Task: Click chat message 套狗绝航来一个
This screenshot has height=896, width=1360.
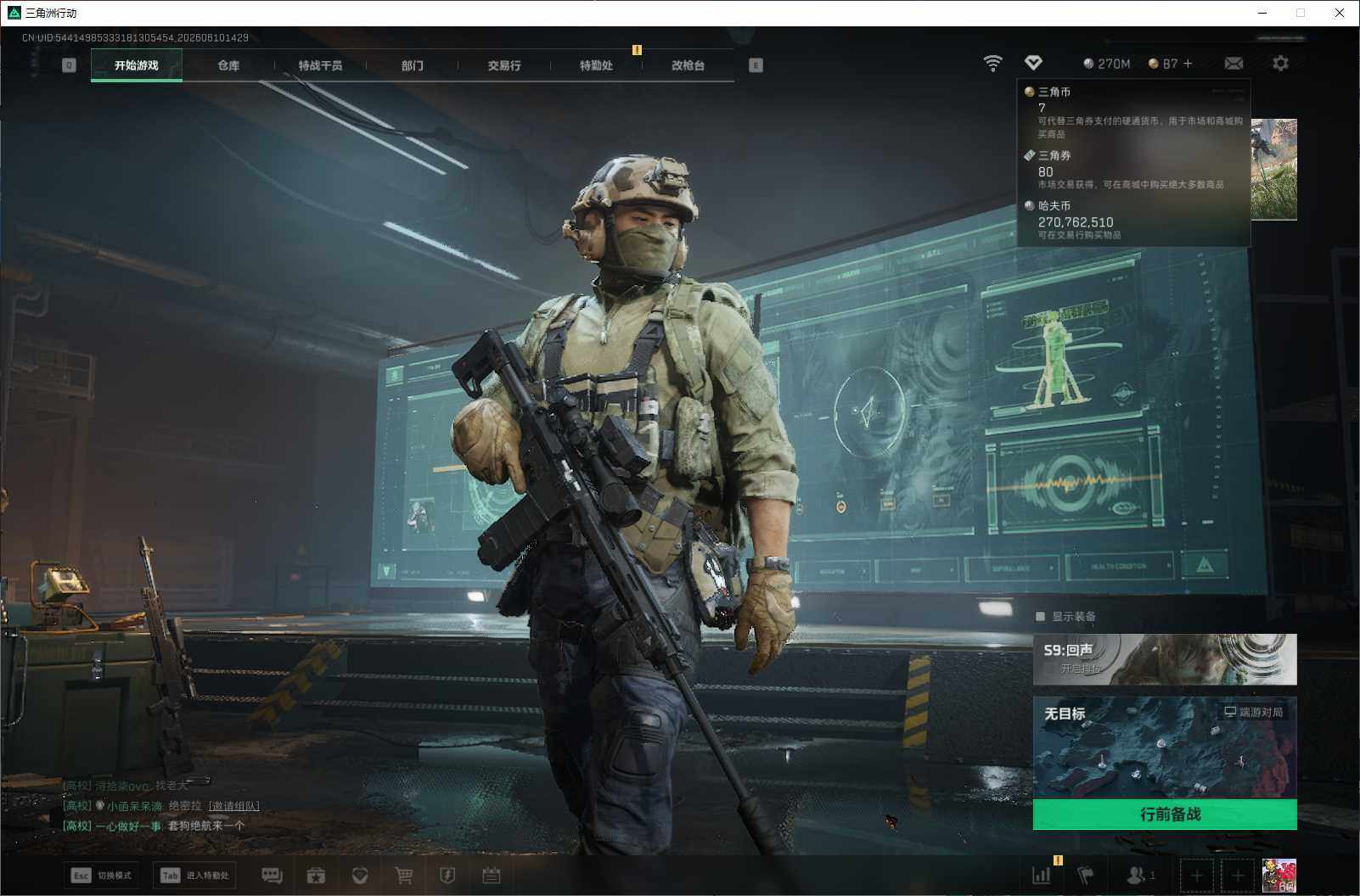Action: click(206, 826)
